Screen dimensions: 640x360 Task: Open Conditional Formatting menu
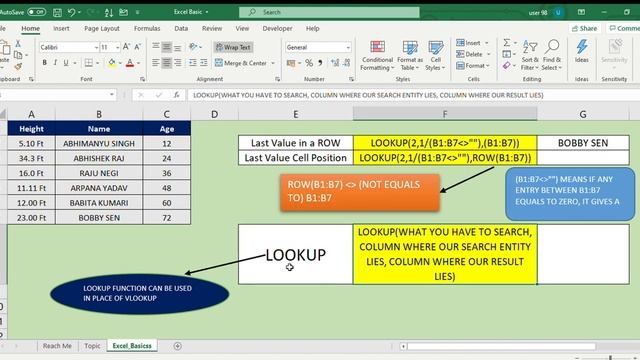point(377,56)
